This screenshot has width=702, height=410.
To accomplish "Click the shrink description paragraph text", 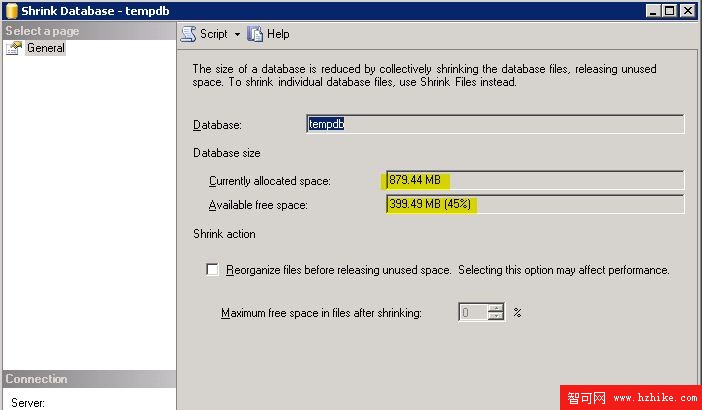I will (424, 76).
